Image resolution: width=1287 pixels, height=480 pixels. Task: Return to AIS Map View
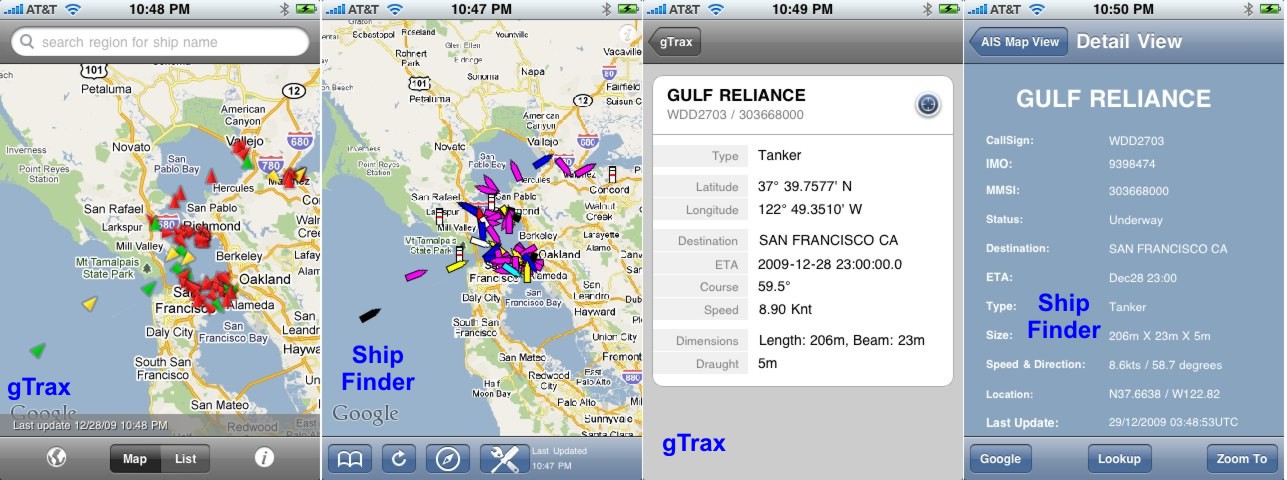point(1018,42)
